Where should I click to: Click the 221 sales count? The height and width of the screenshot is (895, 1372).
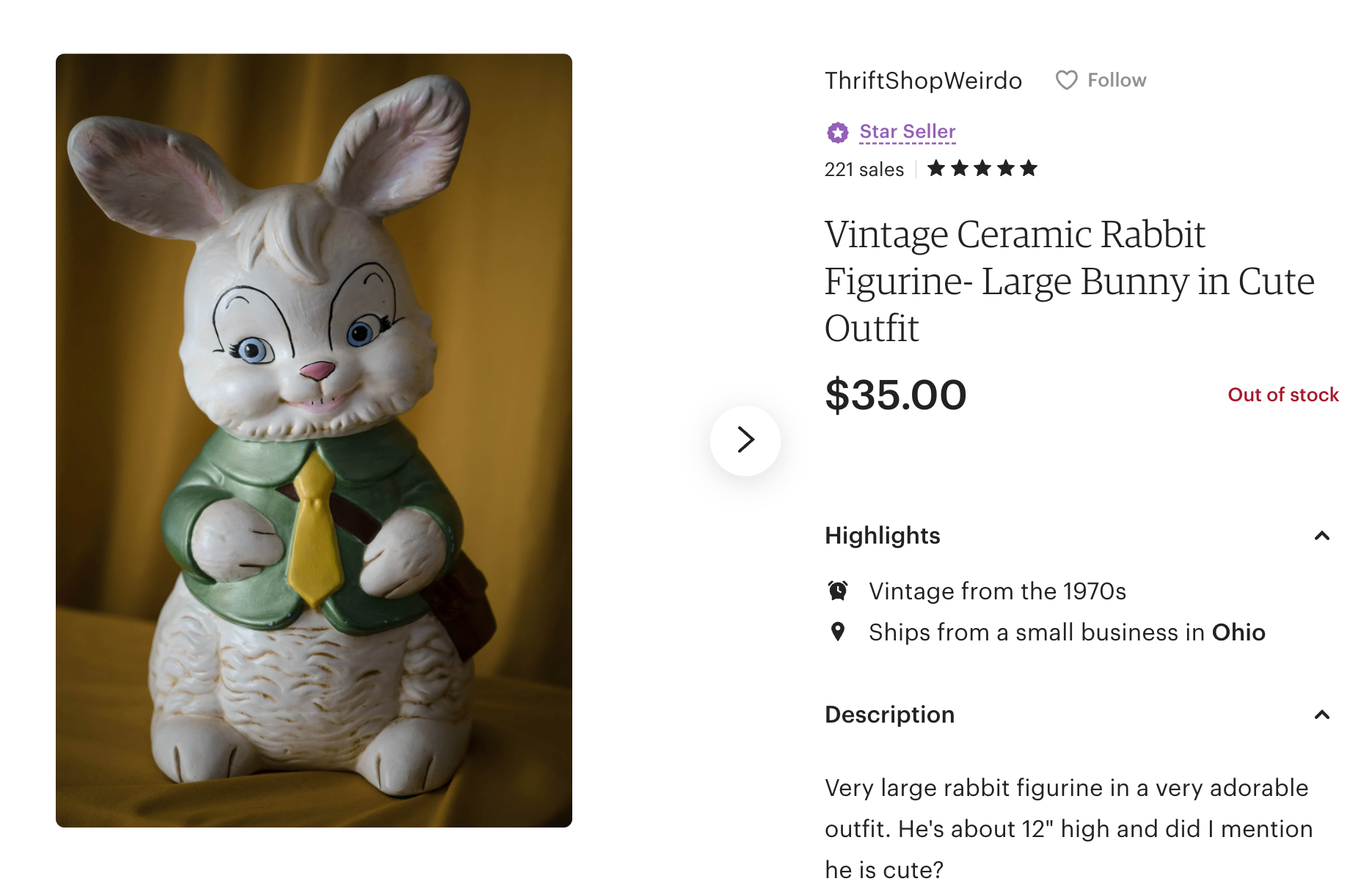coord(864,169)
